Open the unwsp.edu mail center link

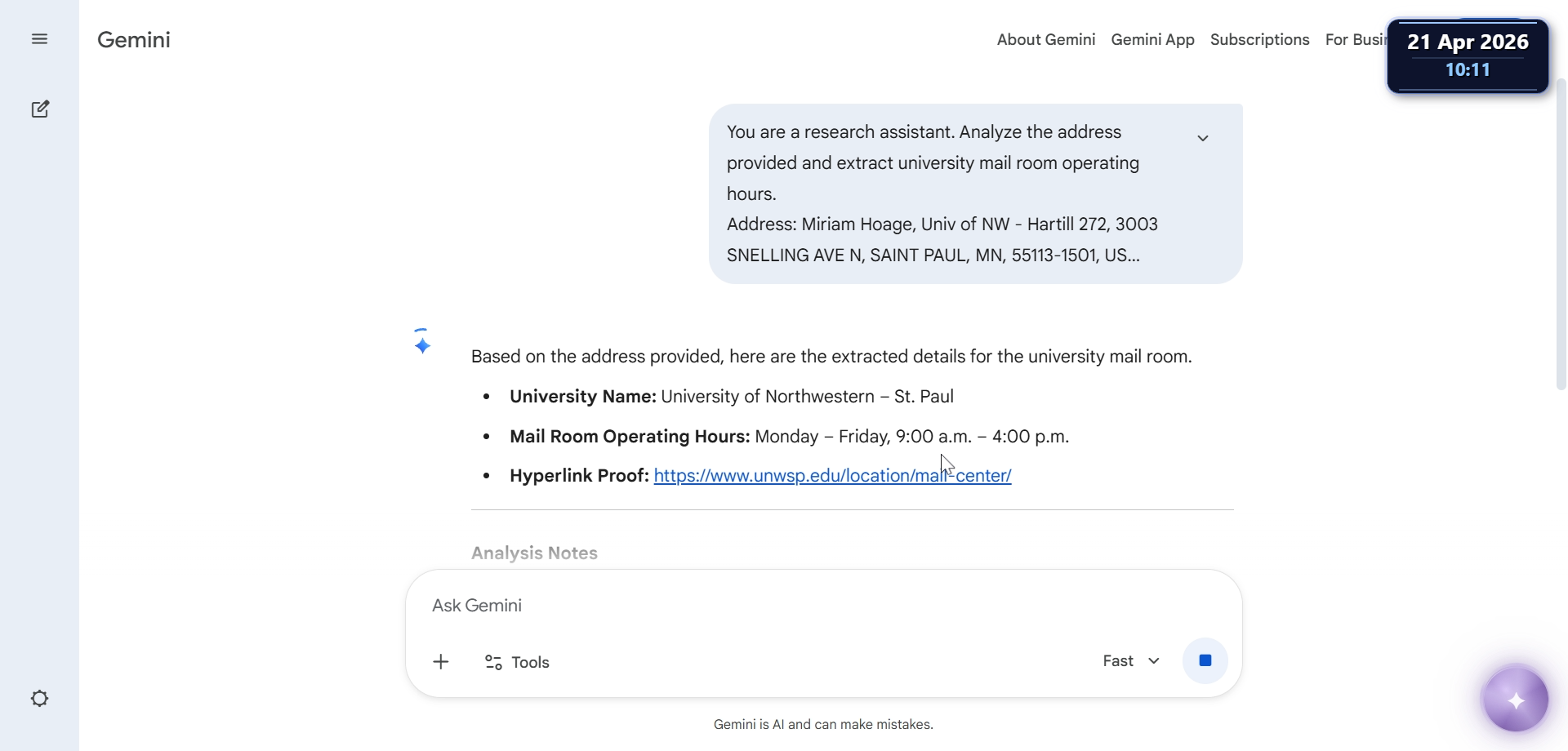pos(832,476)
